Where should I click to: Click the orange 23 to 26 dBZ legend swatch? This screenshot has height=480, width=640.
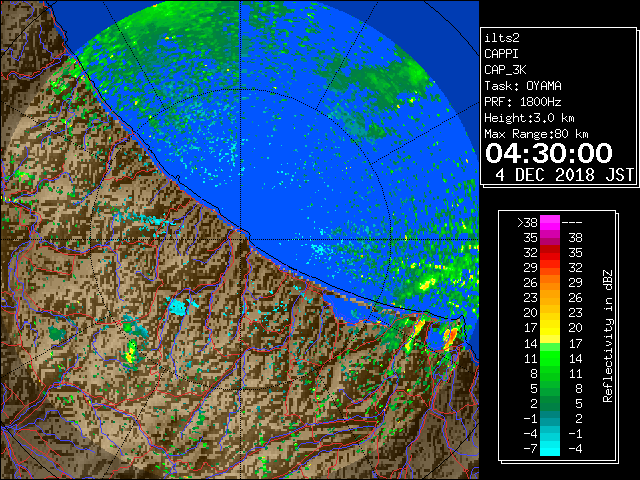(550, 298)
